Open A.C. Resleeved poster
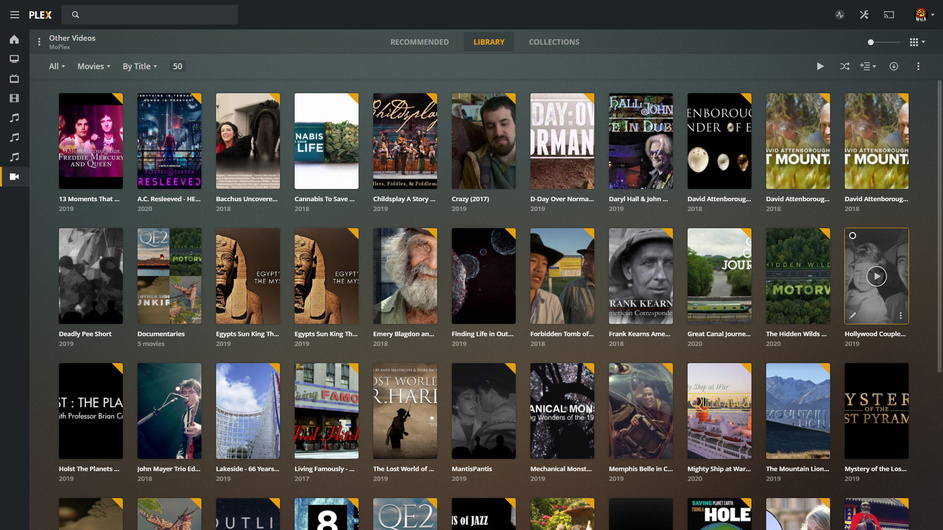The width and height of the screenshot is (943, 530). 169,141
